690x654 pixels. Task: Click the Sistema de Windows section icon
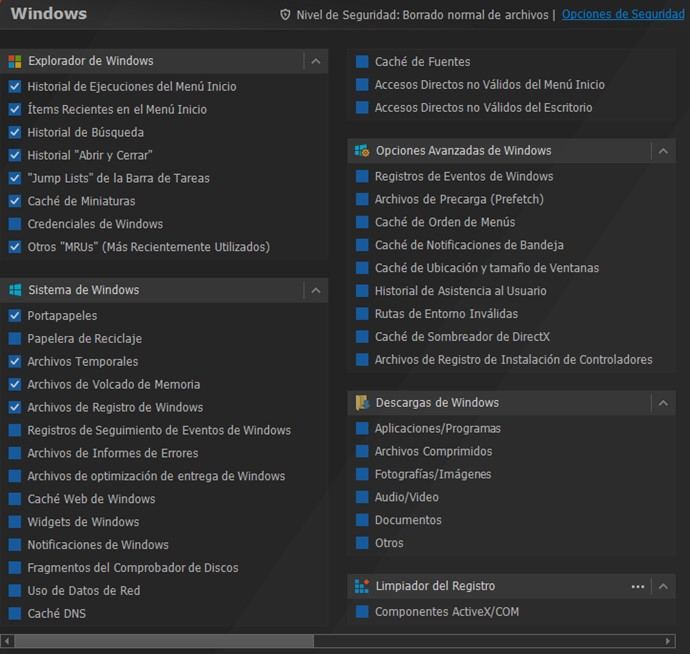coord(15,290)
